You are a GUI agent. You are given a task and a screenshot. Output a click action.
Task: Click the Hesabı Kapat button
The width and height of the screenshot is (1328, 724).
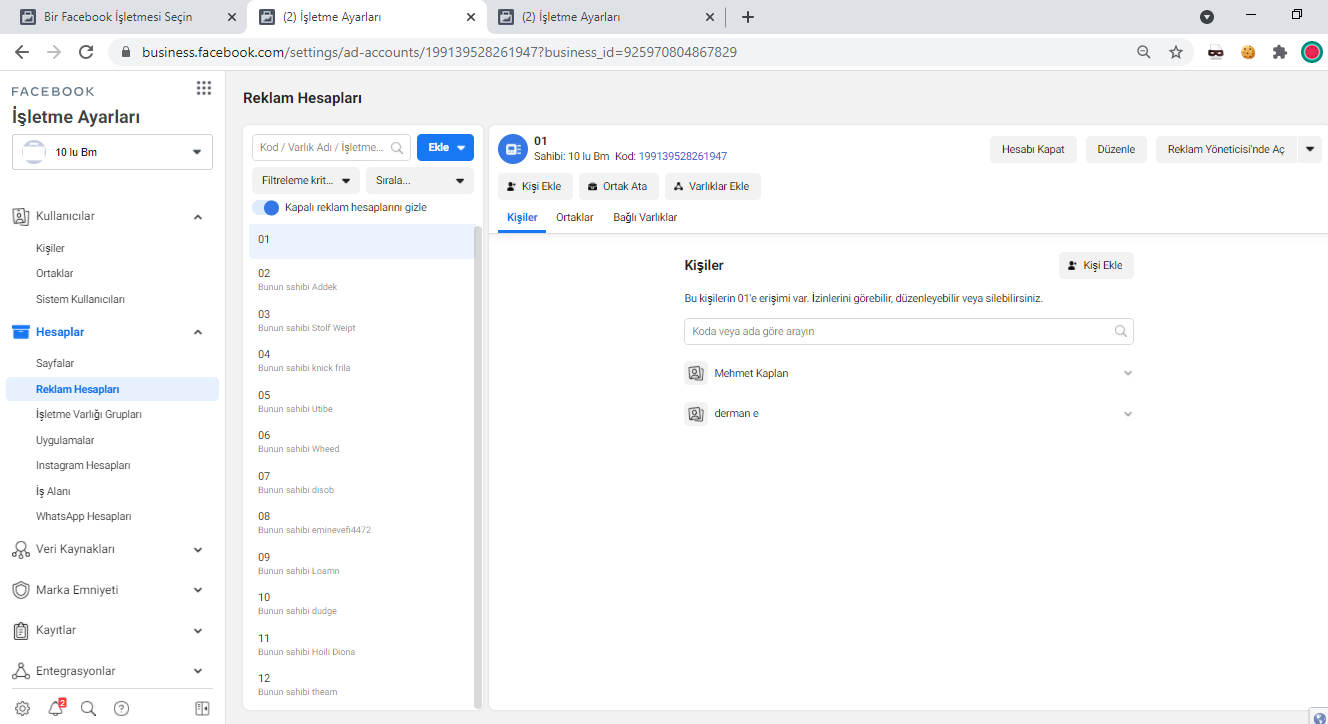point(1034,149)
